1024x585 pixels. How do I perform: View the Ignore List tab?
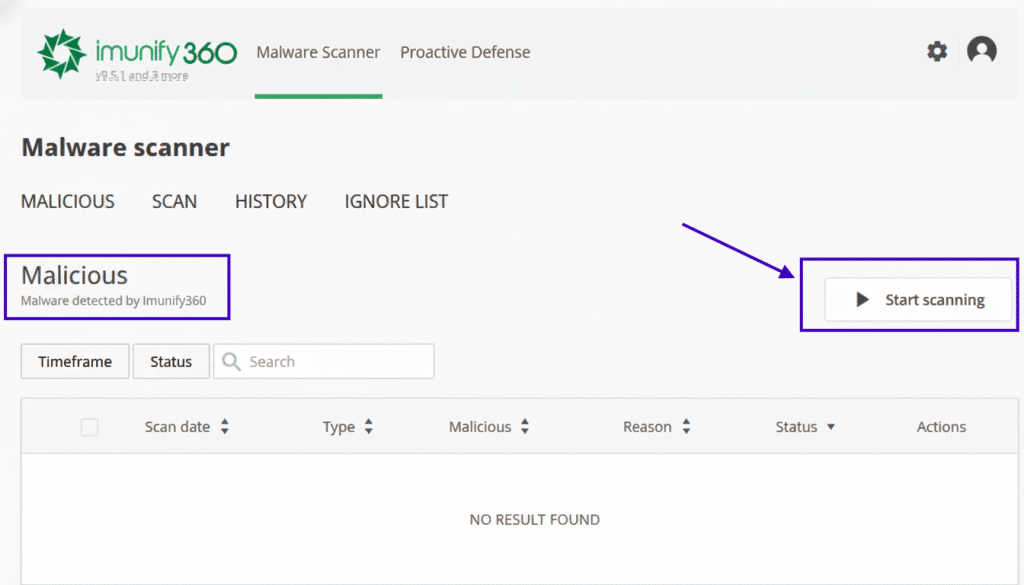[x=395, y=201]
